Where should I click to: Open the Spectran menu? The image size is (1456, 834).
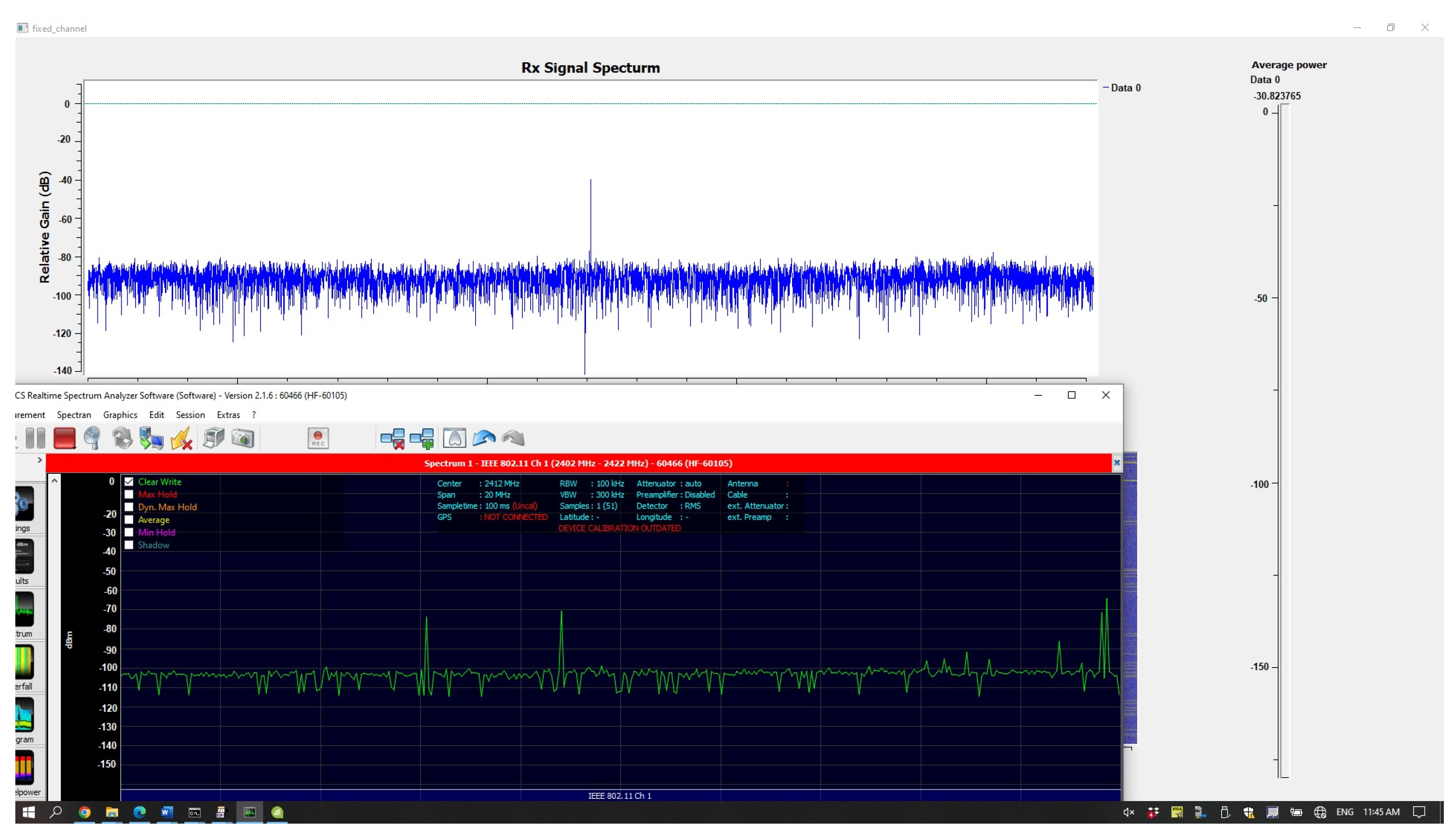tap(74, 415)
